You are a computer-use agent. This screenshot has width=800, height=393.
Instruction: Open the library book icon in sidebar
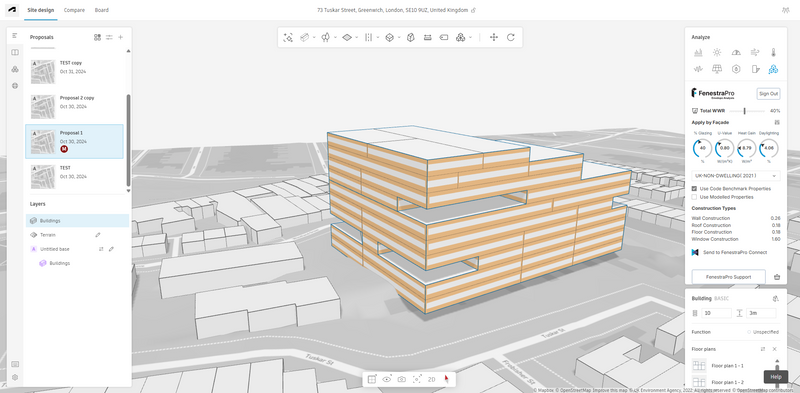(x=15, y=52)
